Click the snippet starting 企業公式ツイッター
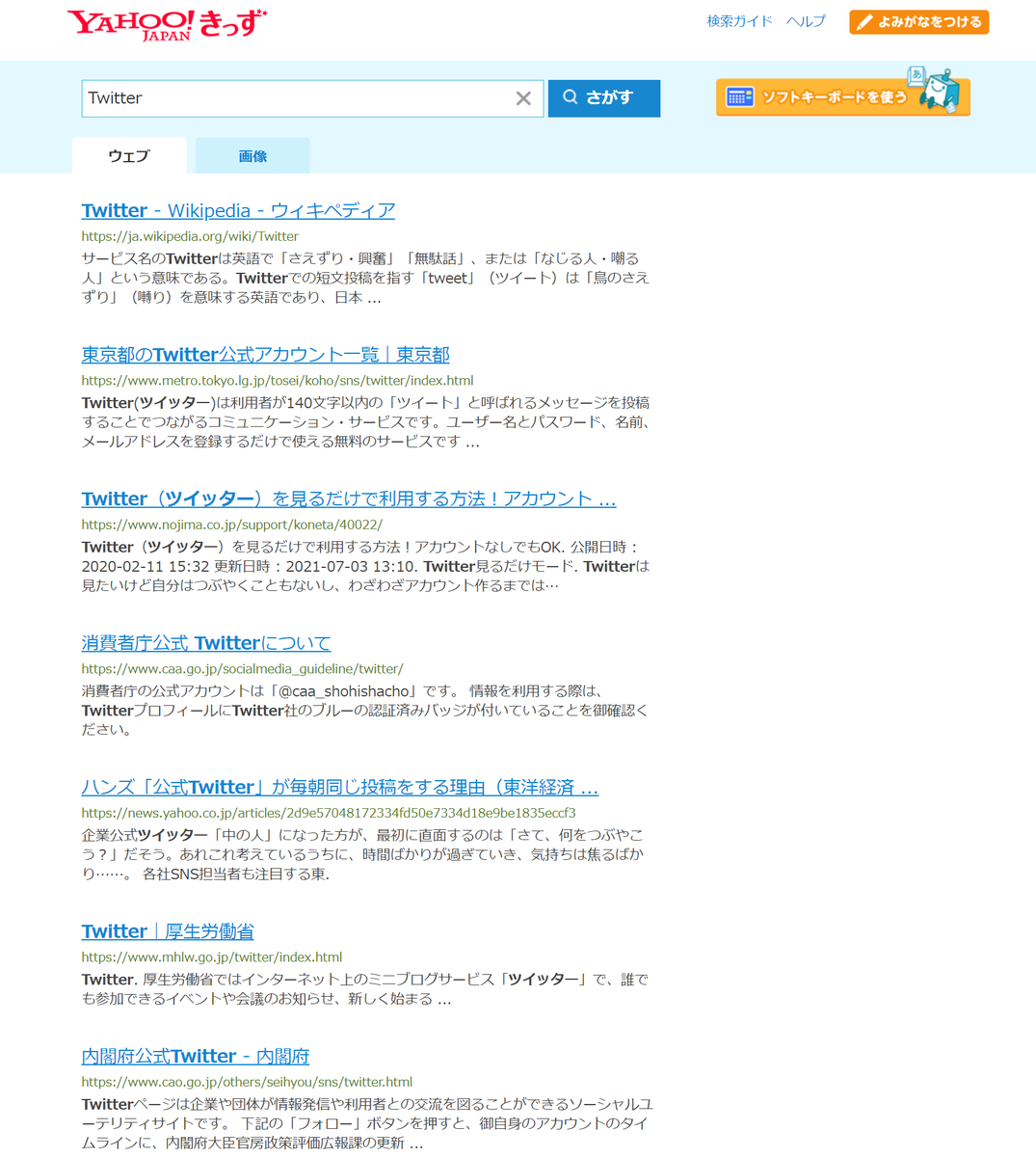 tap(362, 854)
